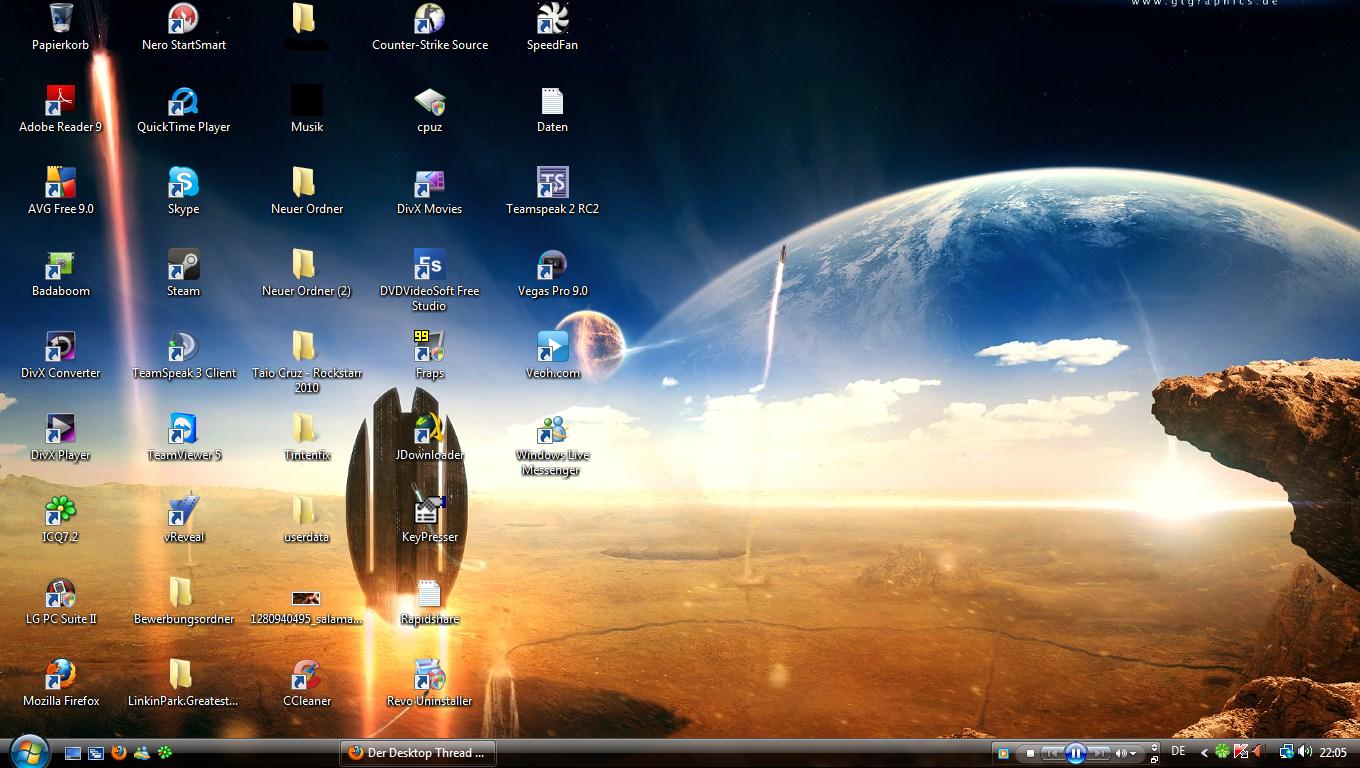Click the SpeedFan desktop icon
The width and height of the screenshot is (1360, 768).
coord(552,20)
